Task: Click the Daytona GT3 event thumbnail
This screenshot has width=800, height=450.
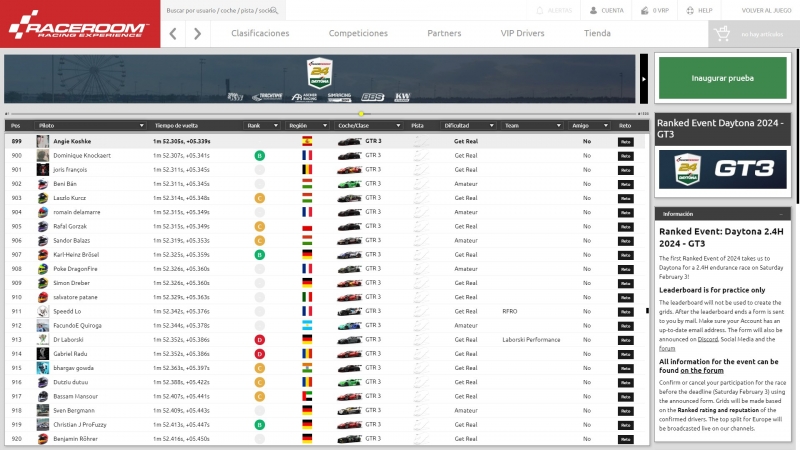Action: click(722, 169)
